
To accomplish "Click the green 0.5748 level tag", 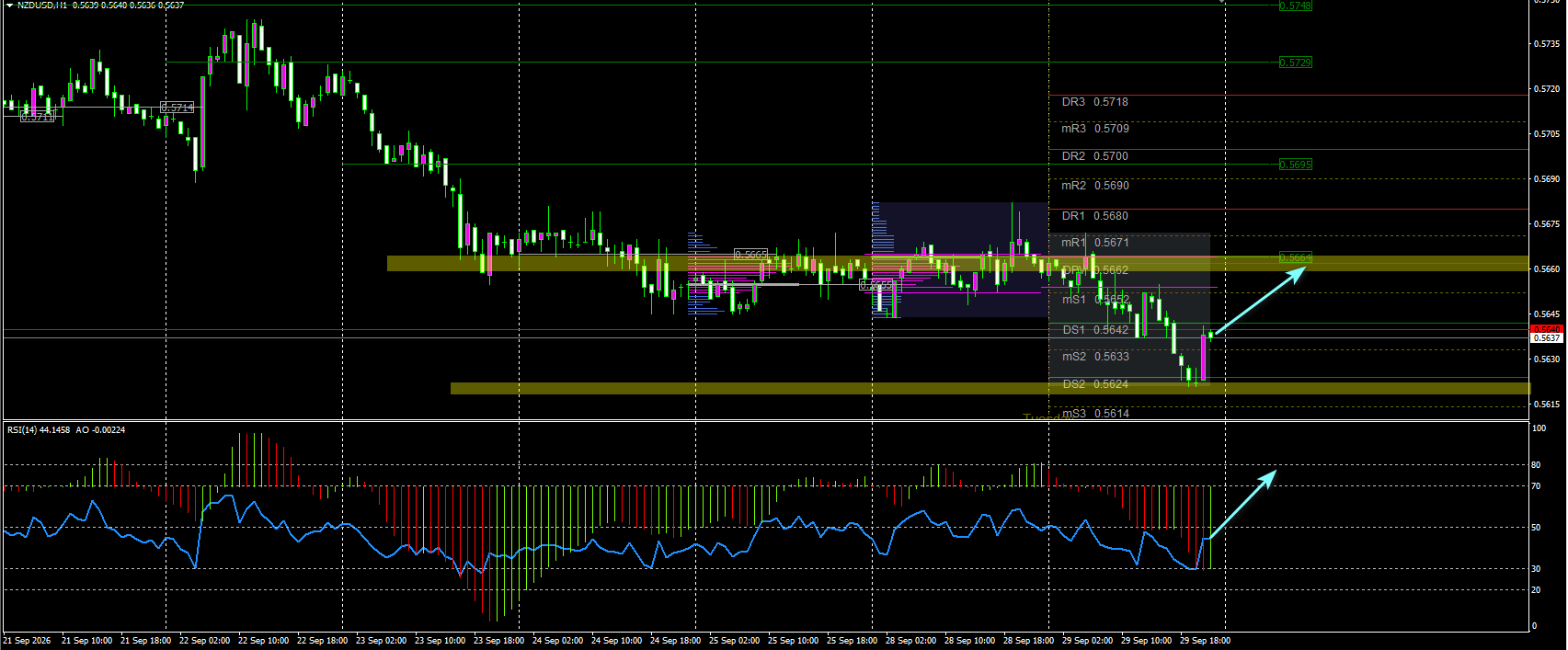I will 1295,6.
